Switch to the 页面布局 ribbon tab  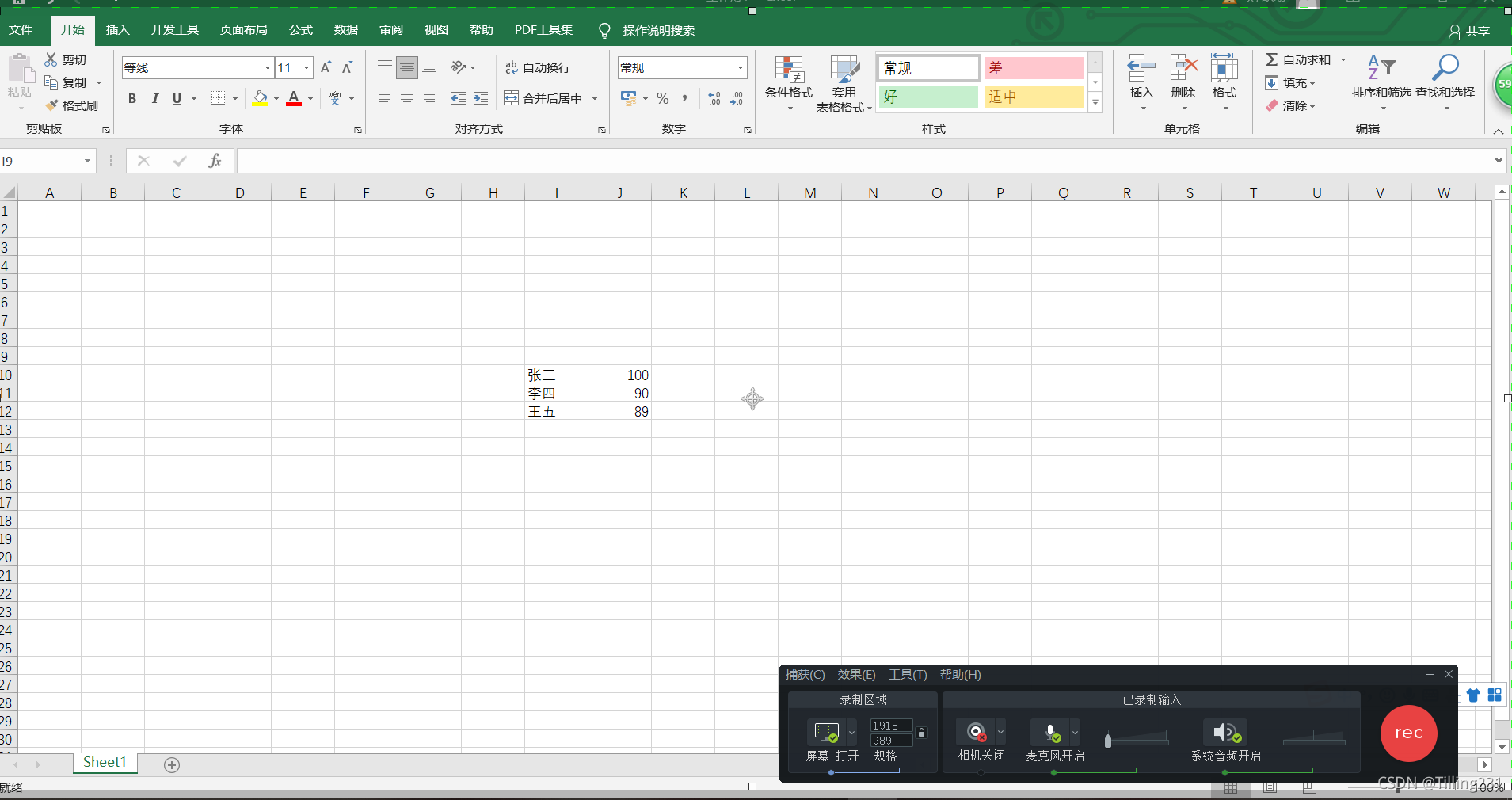point(244,30)
